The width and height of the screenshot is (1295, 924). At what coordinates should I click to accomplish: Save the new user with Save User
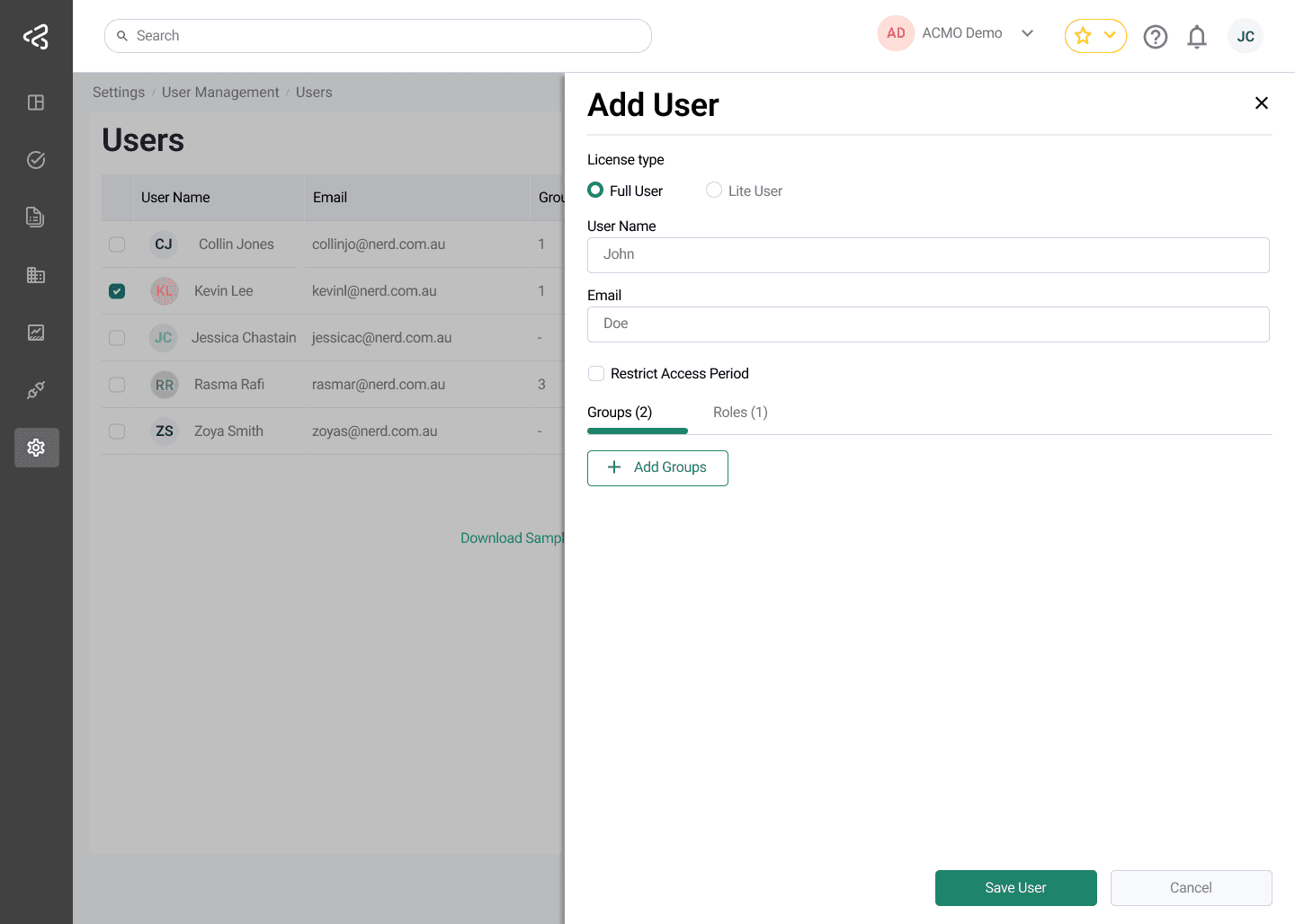click(1015, 887)
